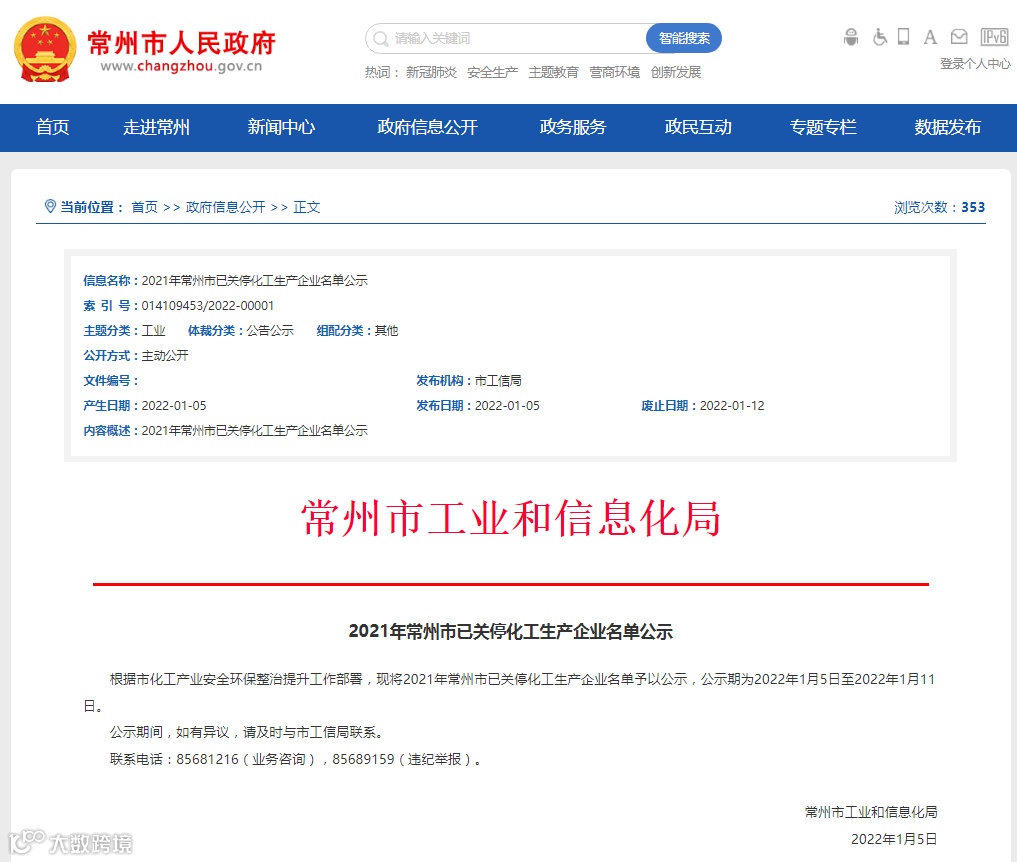The height and width of the screenshot is (862, 1017).
Task: Open the 政务服务 navigation tab
Action: tap(573, 127)
